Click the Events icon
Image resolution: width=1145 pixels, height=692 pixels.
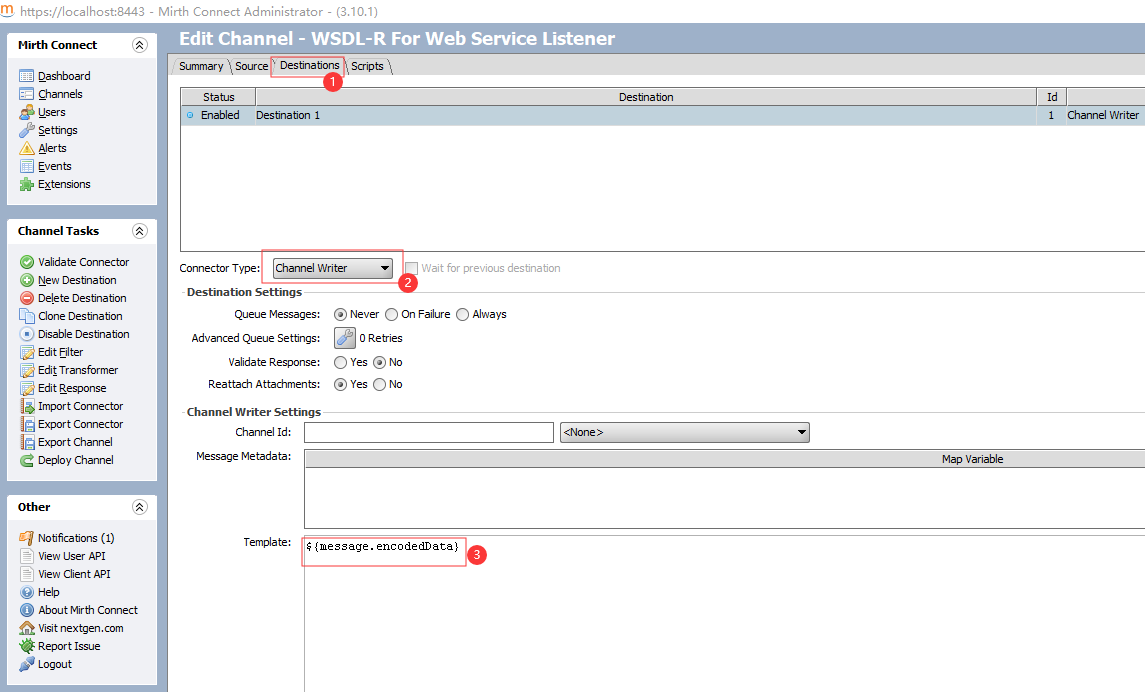[26, 166]
